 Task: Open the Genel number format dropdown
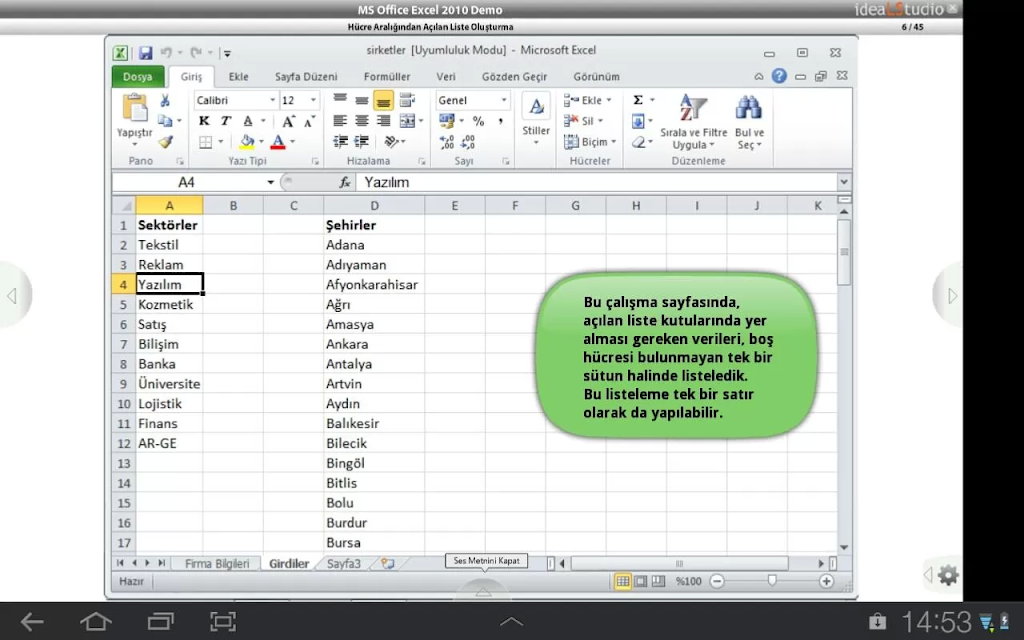click(x=504, y=100)
